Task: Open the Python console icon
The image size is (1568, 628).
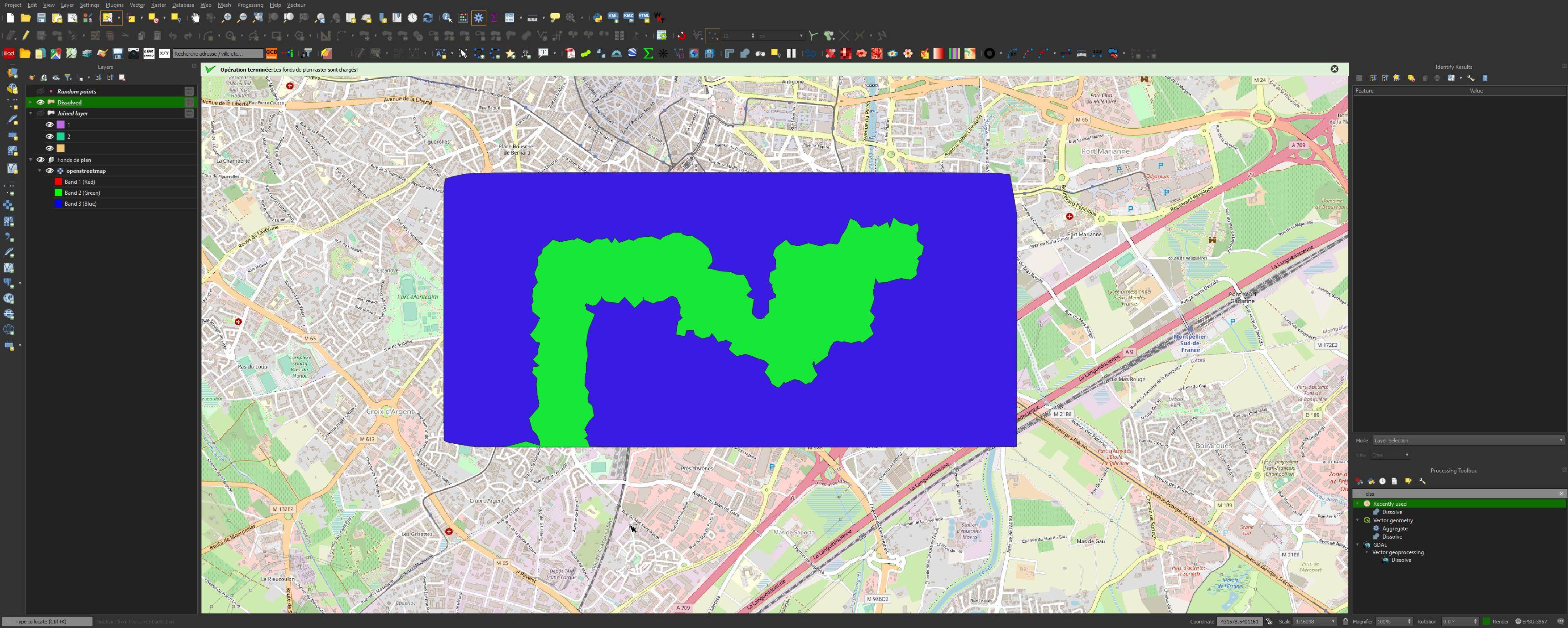Action: pos(597,18)
